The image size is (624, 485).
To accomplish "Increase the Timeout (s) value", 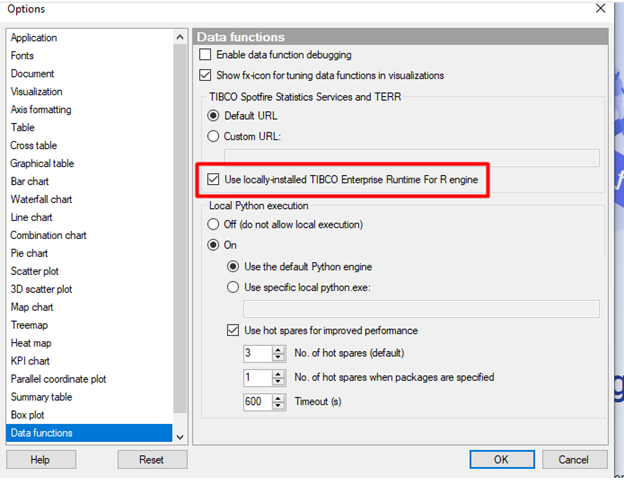I will (x=279, y=398).
